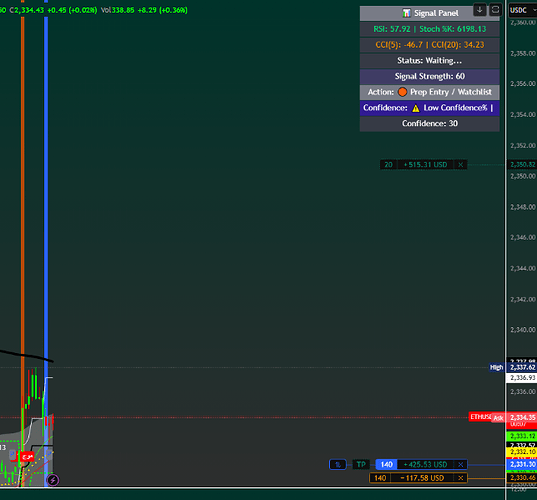This screenshot has width=537, height=500.
Task: Open the USDC currency dropdown
Action: [523, 10]
